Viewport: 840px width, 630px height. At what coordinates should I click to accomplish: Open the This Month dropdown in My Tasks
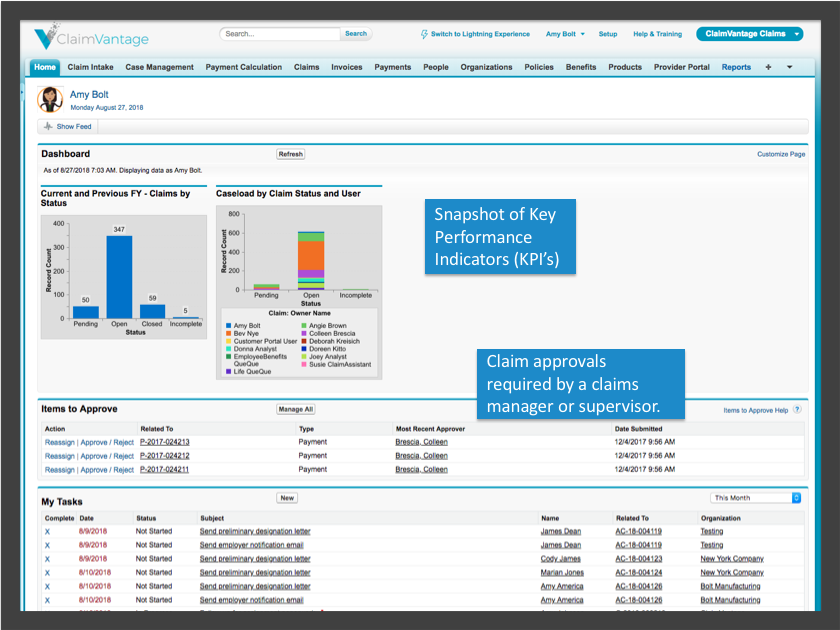(x=754, y=497)
